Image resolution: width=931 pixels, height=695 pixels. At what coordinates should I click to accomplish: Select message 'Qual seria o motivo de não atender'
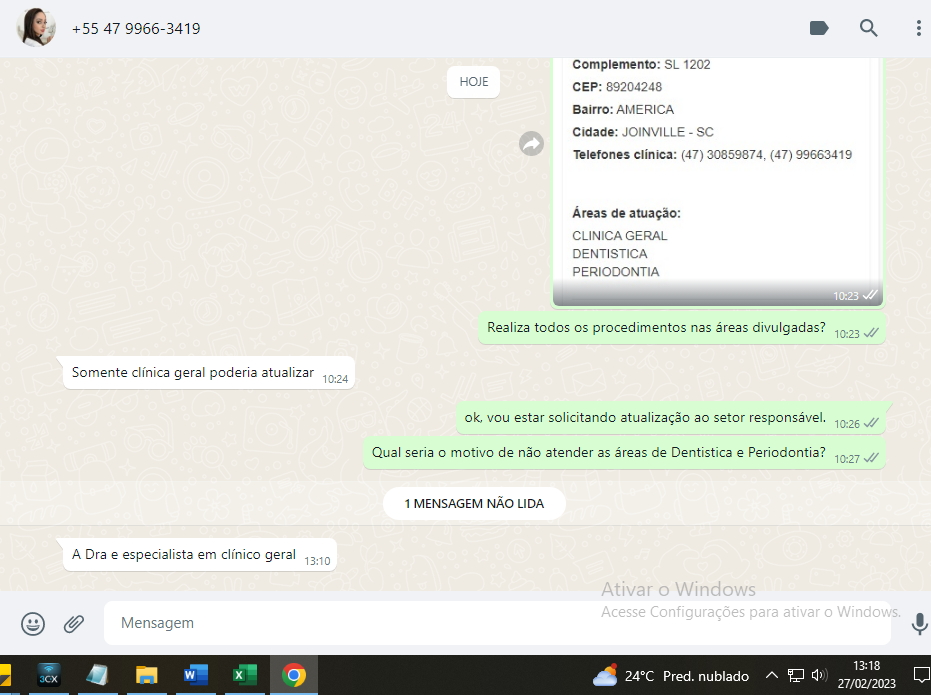click(x=625, y=453)
